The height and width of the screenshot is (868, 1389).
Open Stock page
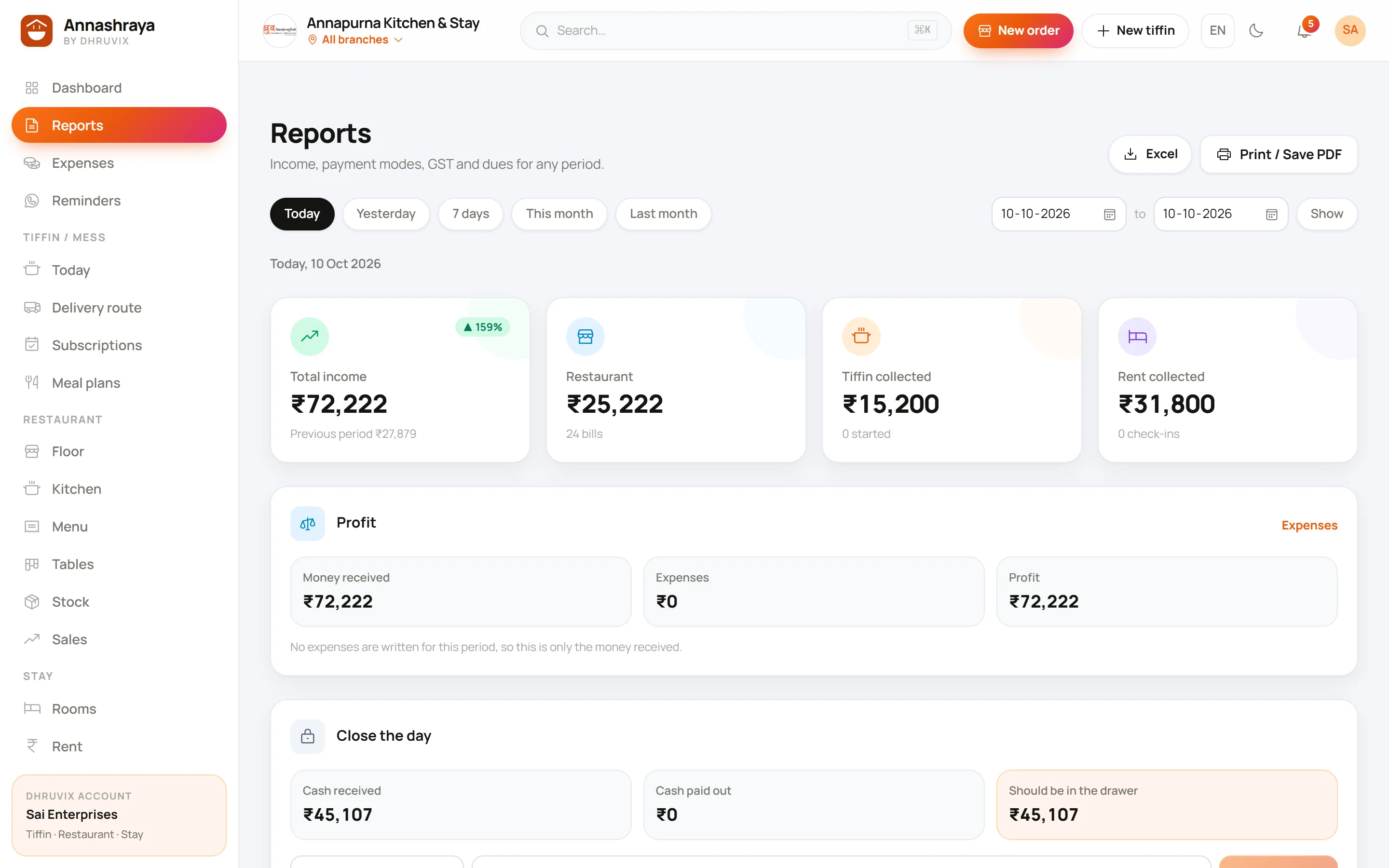[x=119, y=602]
